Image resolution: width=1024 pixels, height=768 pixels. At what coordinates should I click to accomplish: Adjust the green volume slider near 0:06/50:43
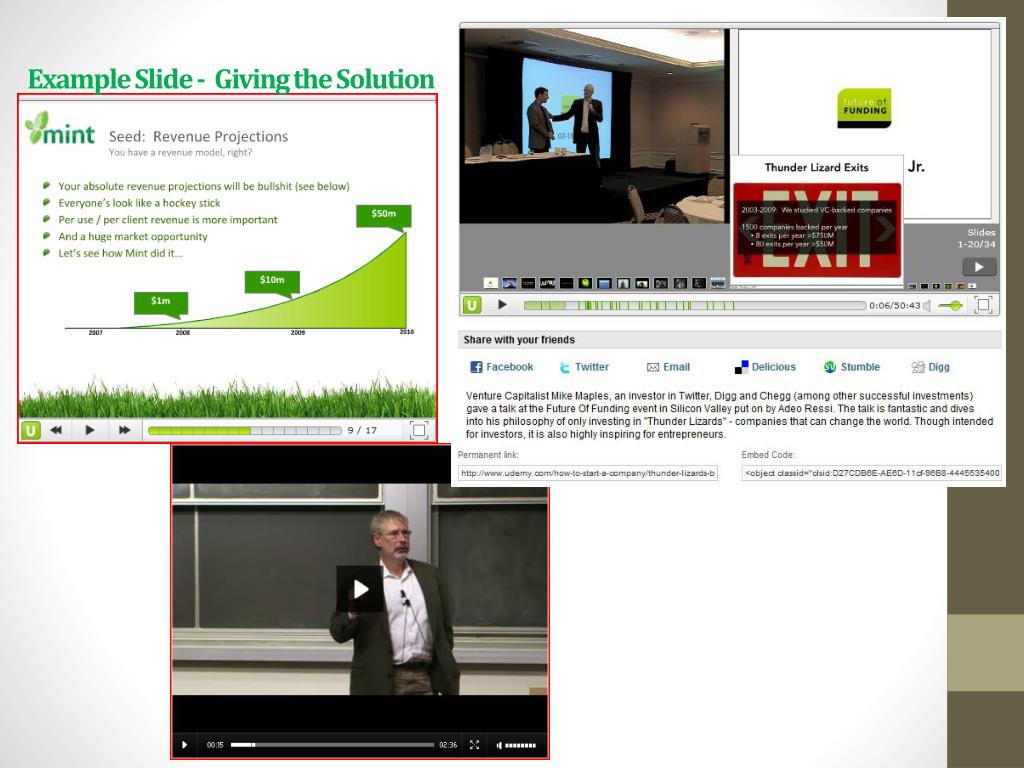951,305
